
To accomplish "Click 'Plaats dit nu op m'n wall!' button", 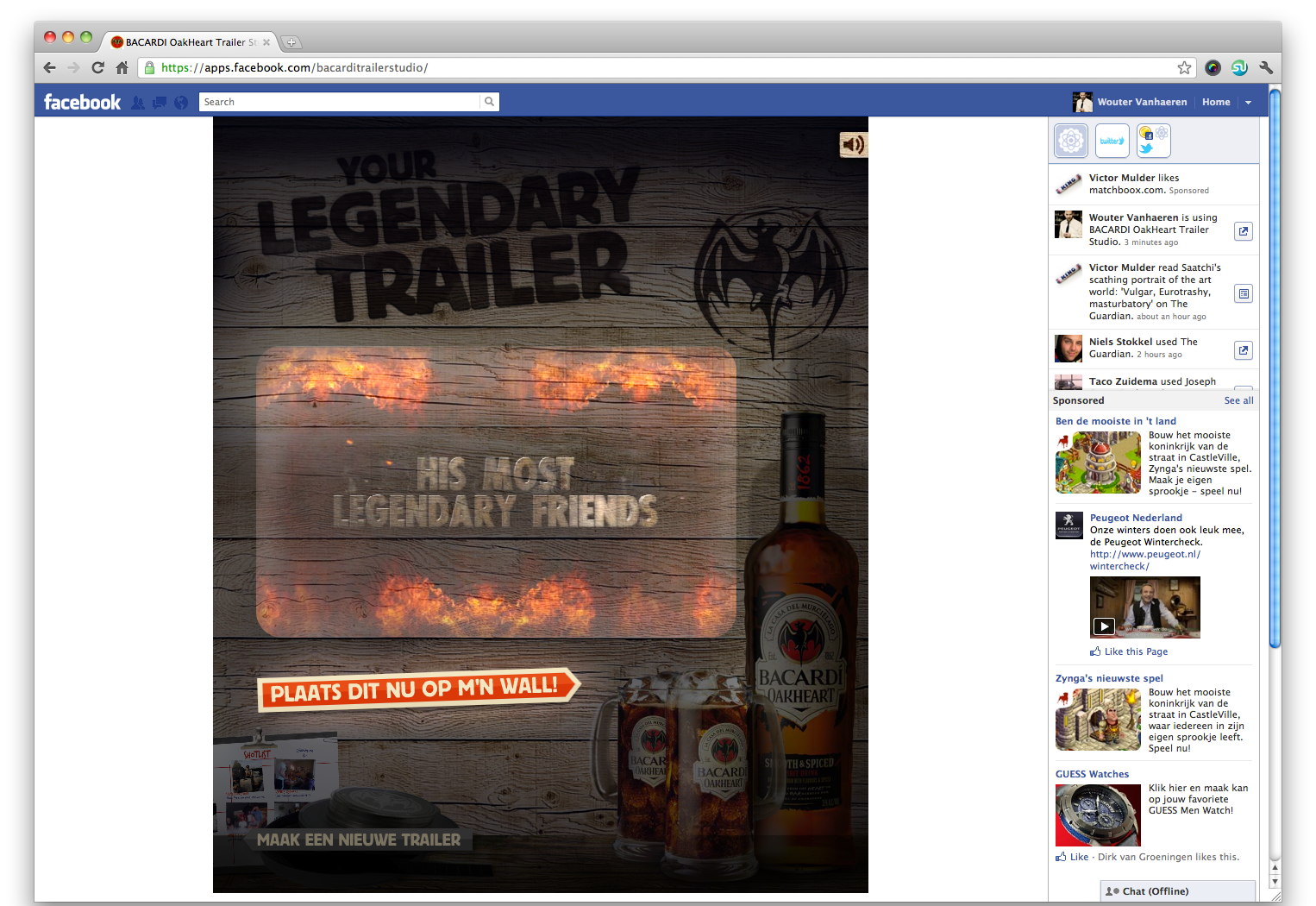I will pos(418,689).
